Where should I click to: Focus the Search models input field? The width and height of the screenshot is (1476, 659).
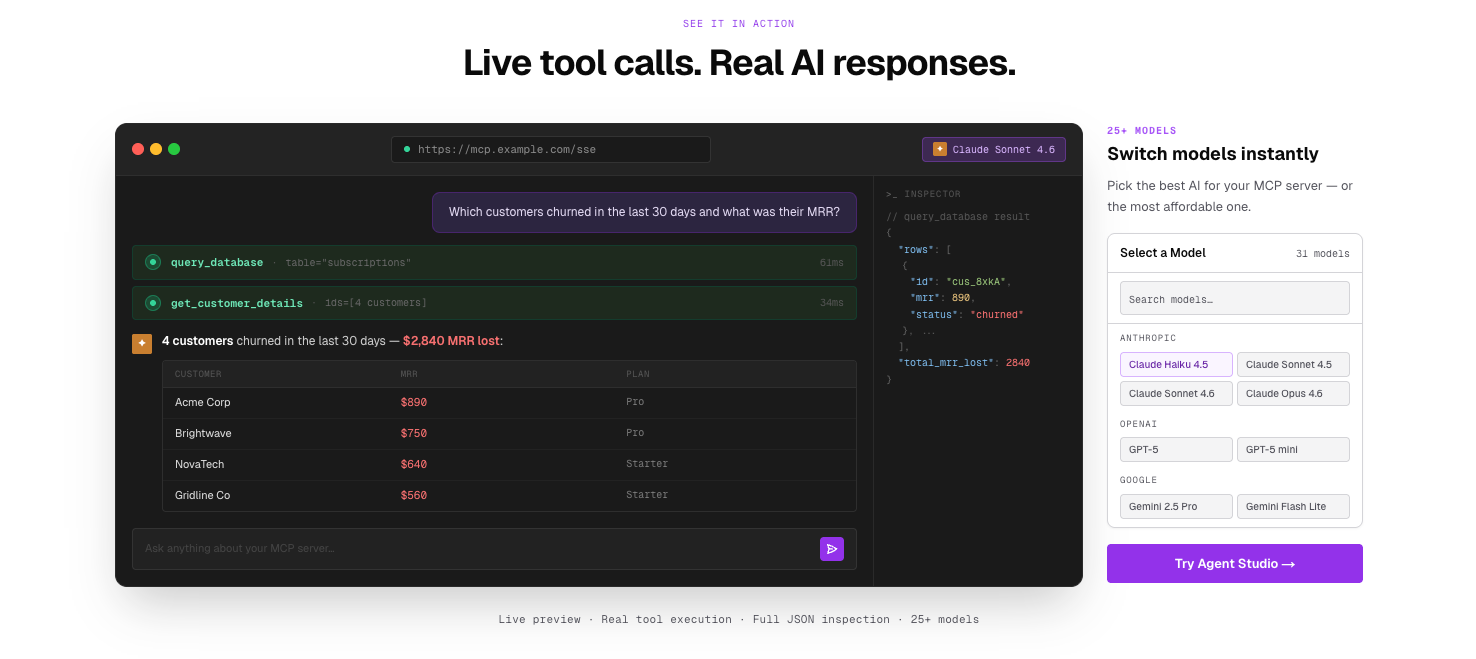[x=1235, y=298]
